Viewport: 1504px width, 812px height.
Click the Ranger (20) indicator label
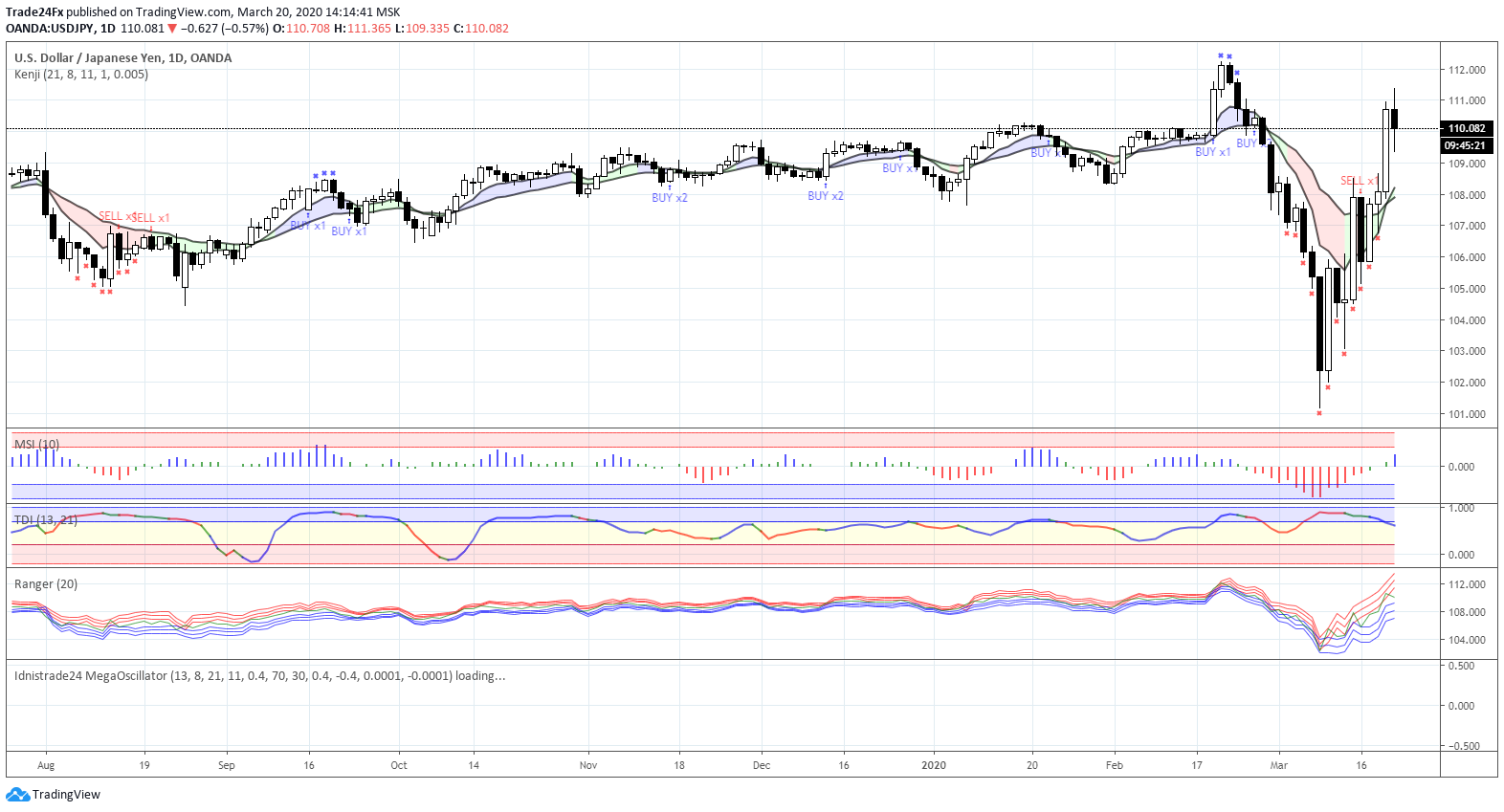46,583
